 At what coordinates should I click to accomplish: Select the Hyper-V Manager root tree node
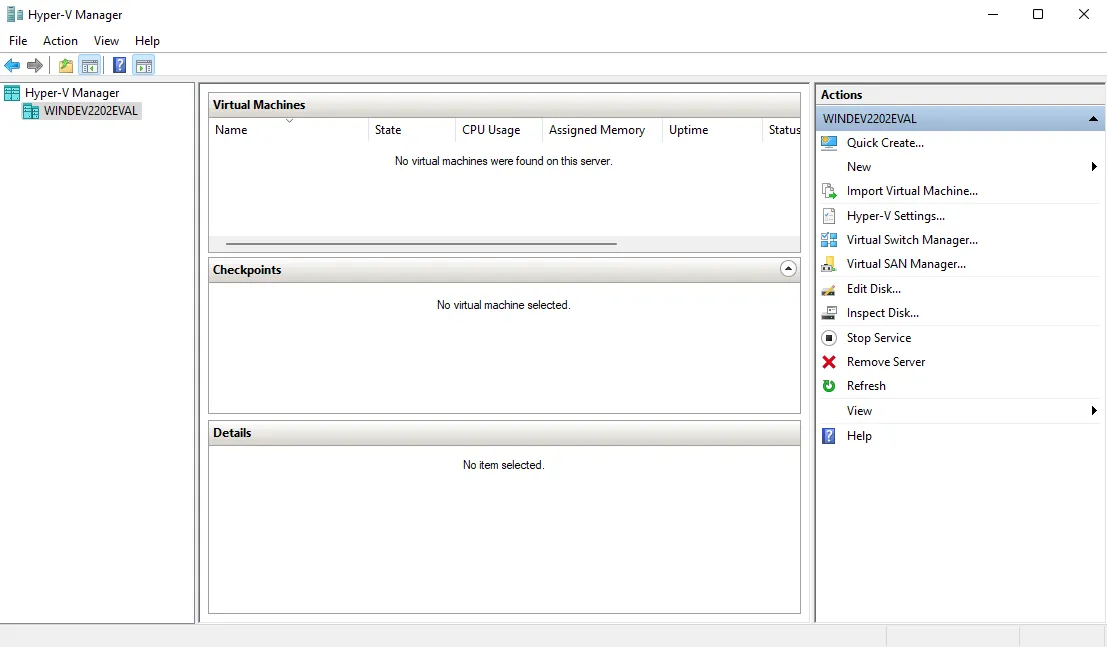click(71, 93)
